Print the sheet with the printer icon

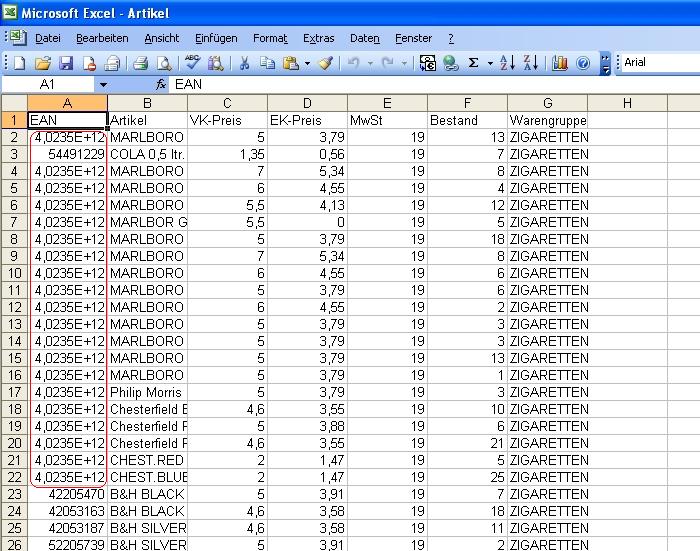140,63
